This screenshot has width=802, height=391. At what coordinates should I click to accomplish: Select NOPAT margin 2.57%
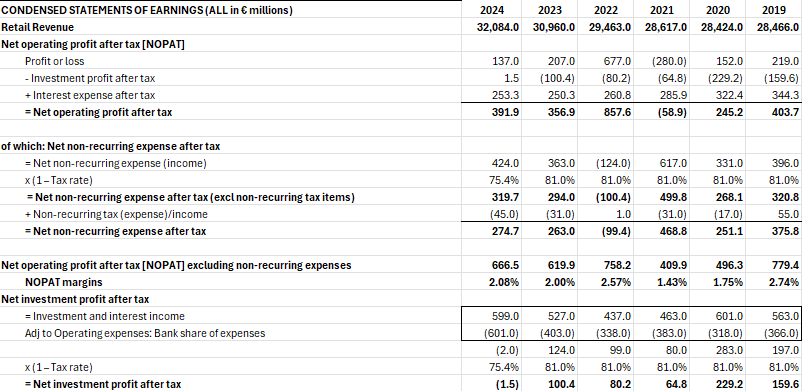pyautogui.click(x=617, y=282)
